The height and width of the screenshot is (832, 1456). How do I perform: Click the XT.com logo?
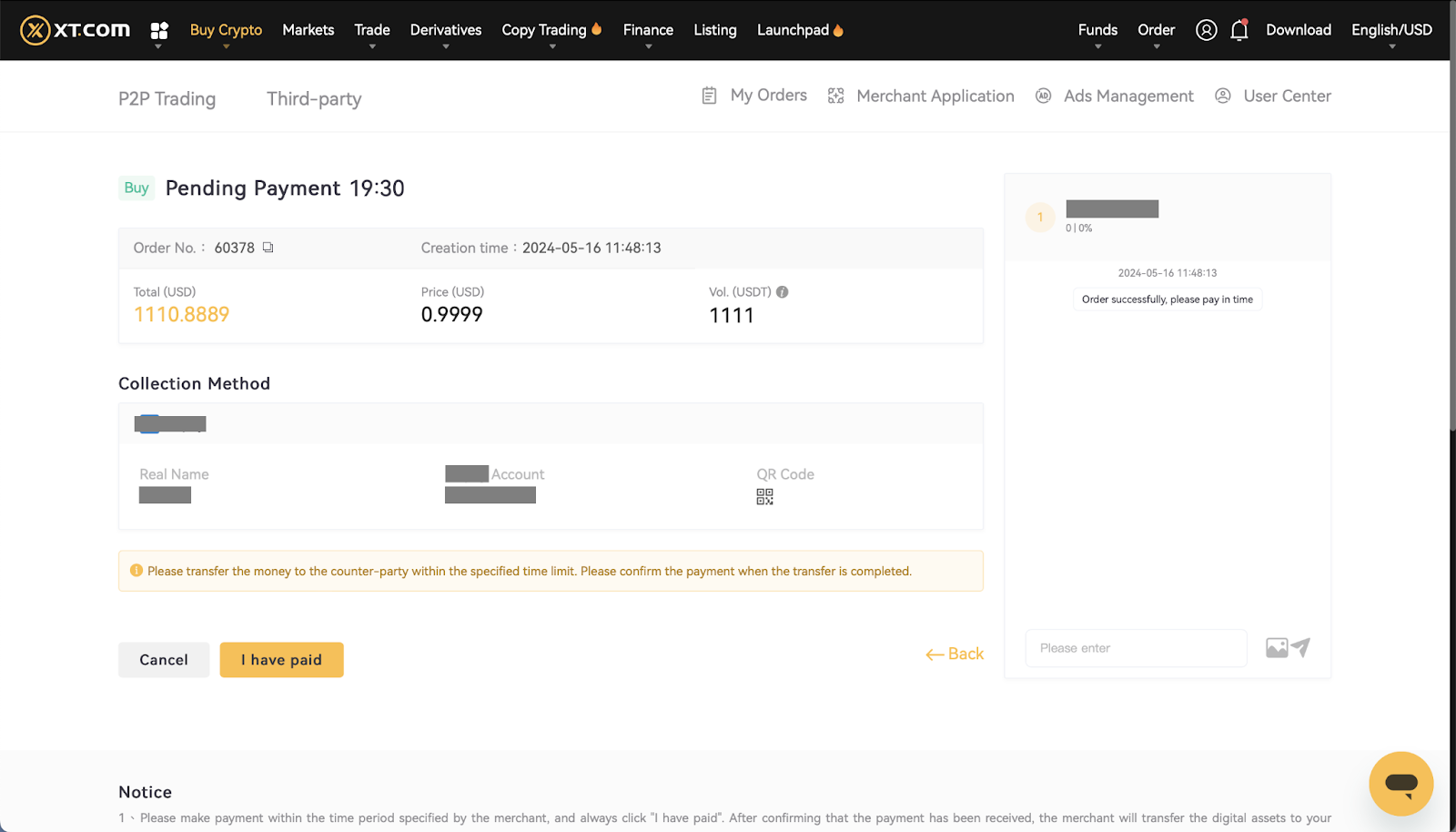tap(76, 30)
